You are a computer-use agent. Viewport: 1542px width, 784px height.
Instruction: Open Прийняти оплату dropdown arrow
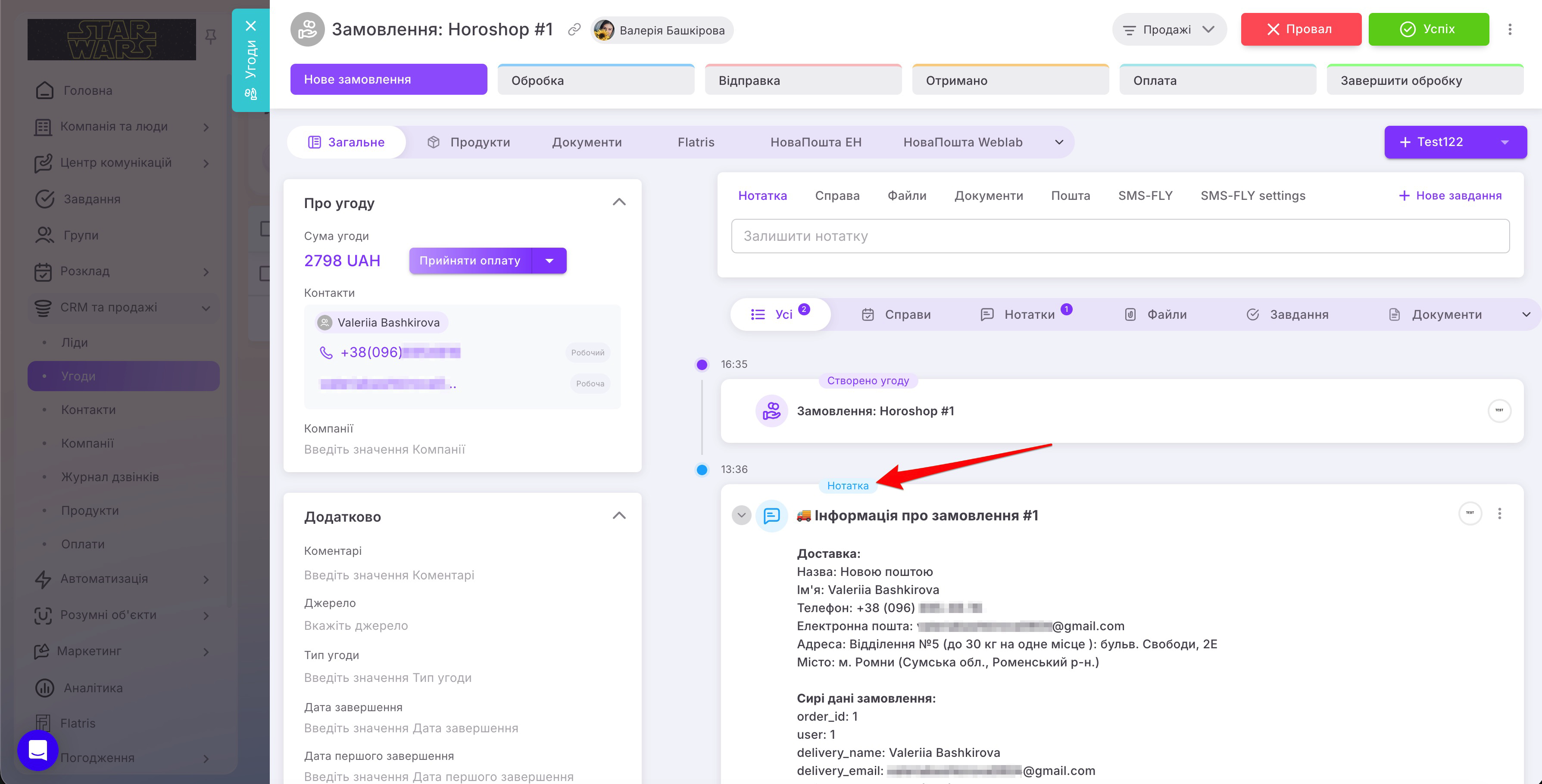click(549, 261)
